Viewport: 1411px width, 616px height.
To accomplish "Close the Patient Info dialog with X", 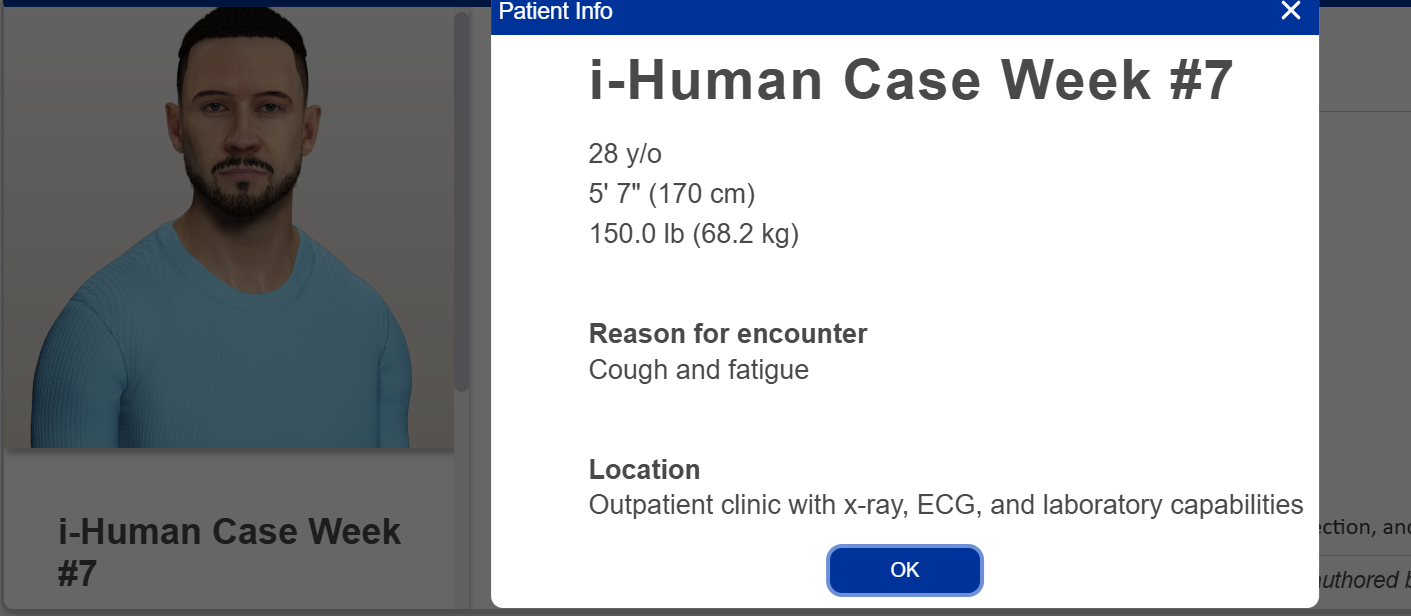I will coord(1290,11).
